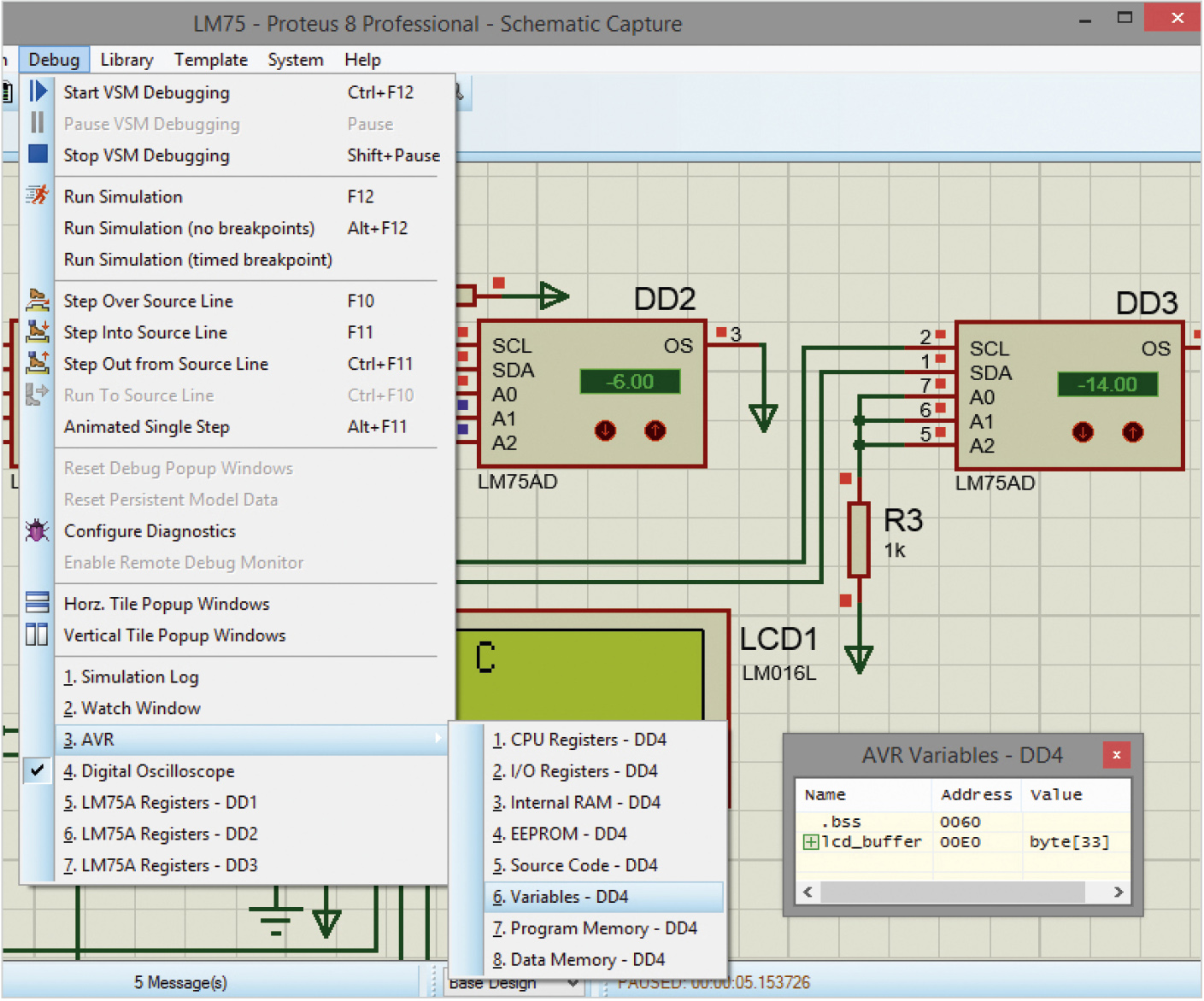1204x1001 pixels.
Task: Open the Debug menu
Action: click(54, 60)
